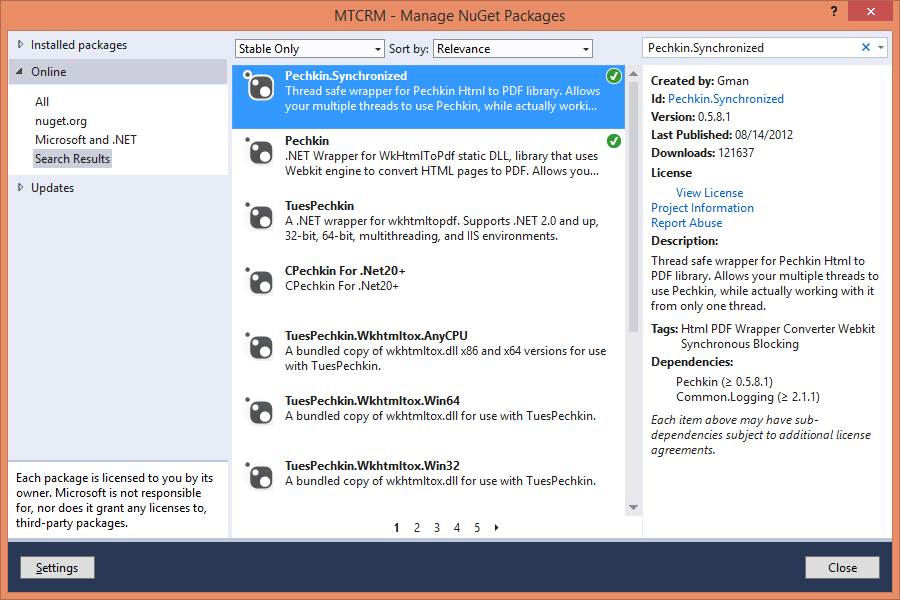Click scrollbar up arrow in results list

click(634, 74)
